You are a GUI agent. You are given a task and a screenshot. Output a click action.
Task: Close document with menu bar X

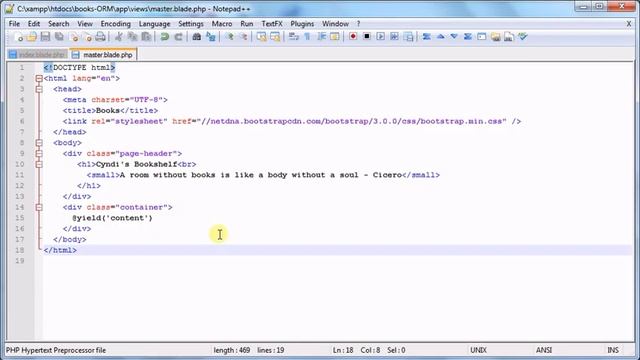click(629, 24)
